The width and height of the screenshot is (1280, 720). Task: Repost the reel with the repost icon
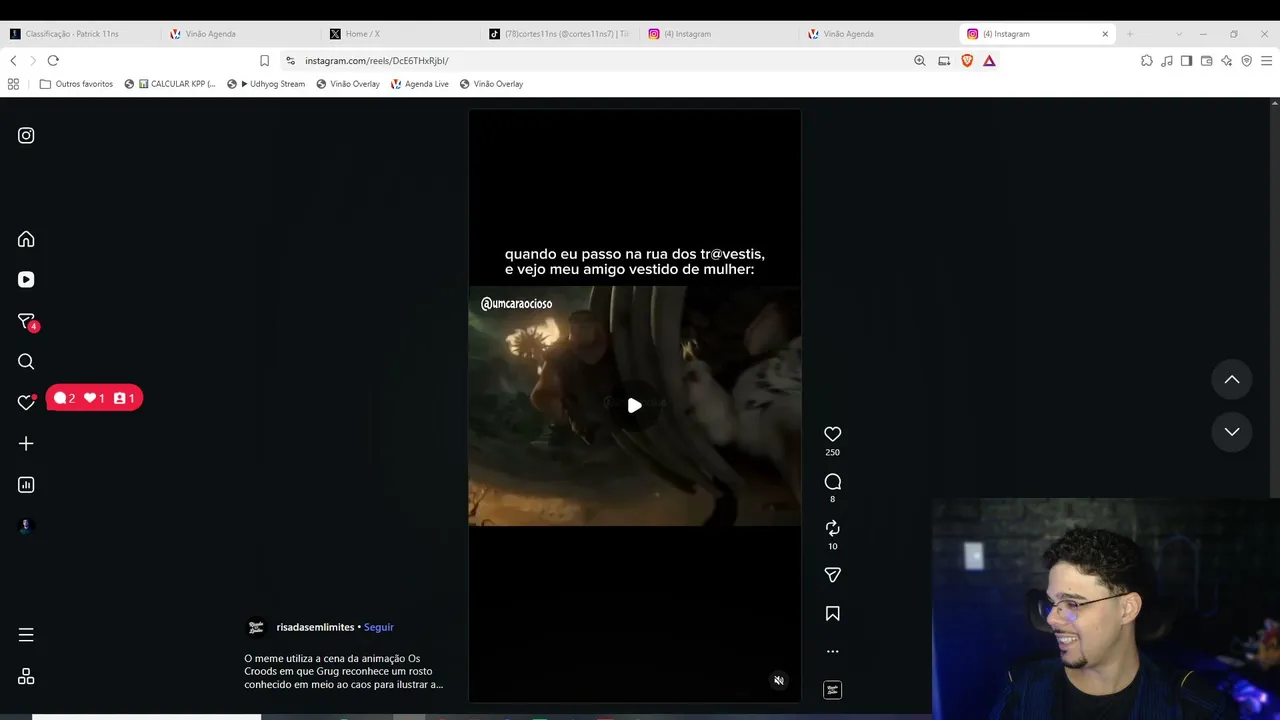832,528
